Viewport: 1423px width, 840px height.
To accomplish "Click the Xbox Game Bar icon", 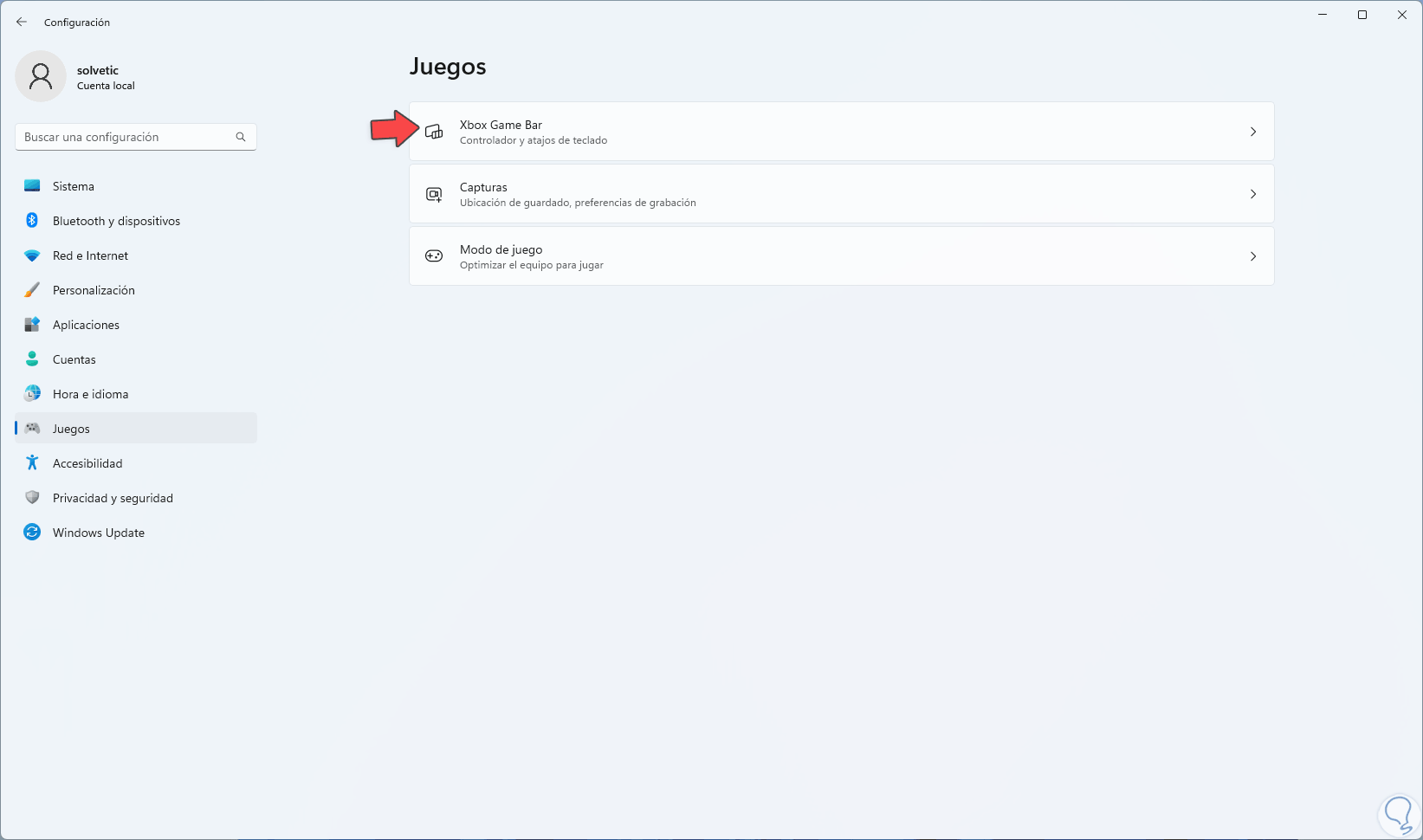I will point(434,132).
